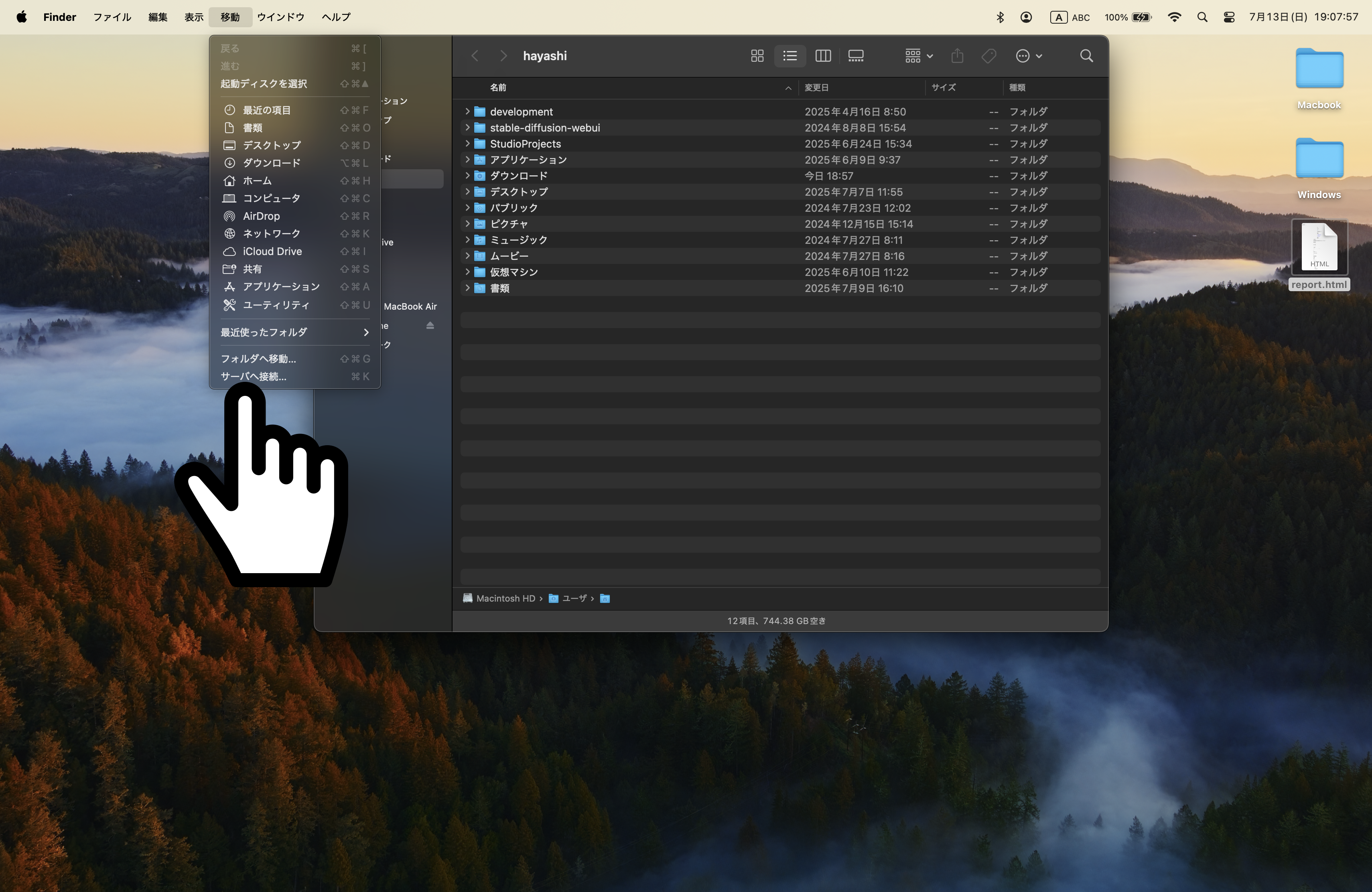Screen dimensions: 1372x892
Task: Open the grouping options dropdown
Action: coord(918,56)
